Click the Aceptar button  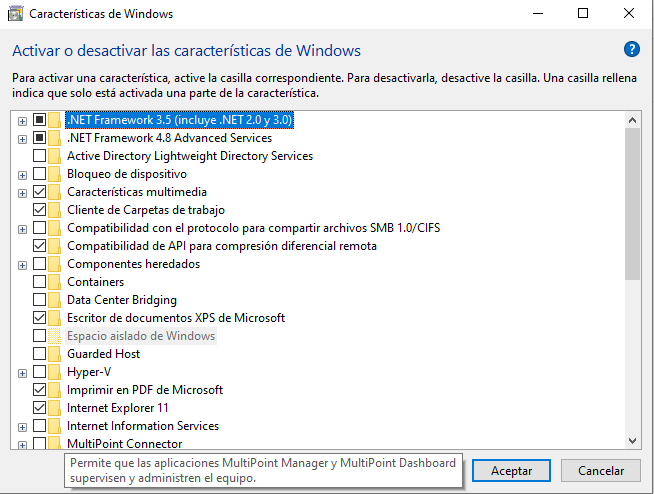(x=511, y=471)
